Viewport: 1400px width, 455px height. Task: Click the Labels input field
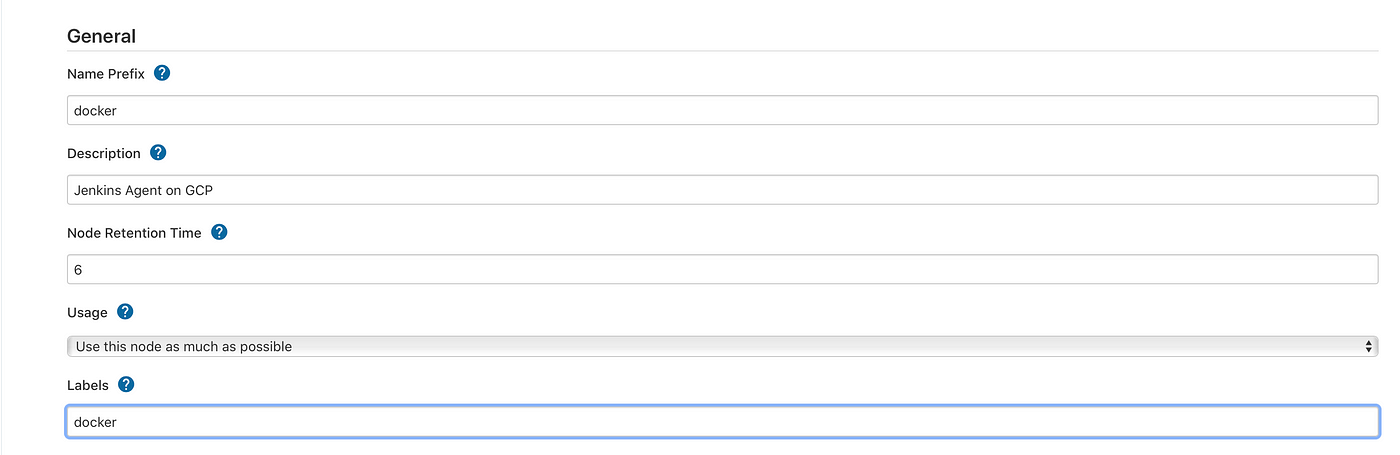[x=722, y=422]
